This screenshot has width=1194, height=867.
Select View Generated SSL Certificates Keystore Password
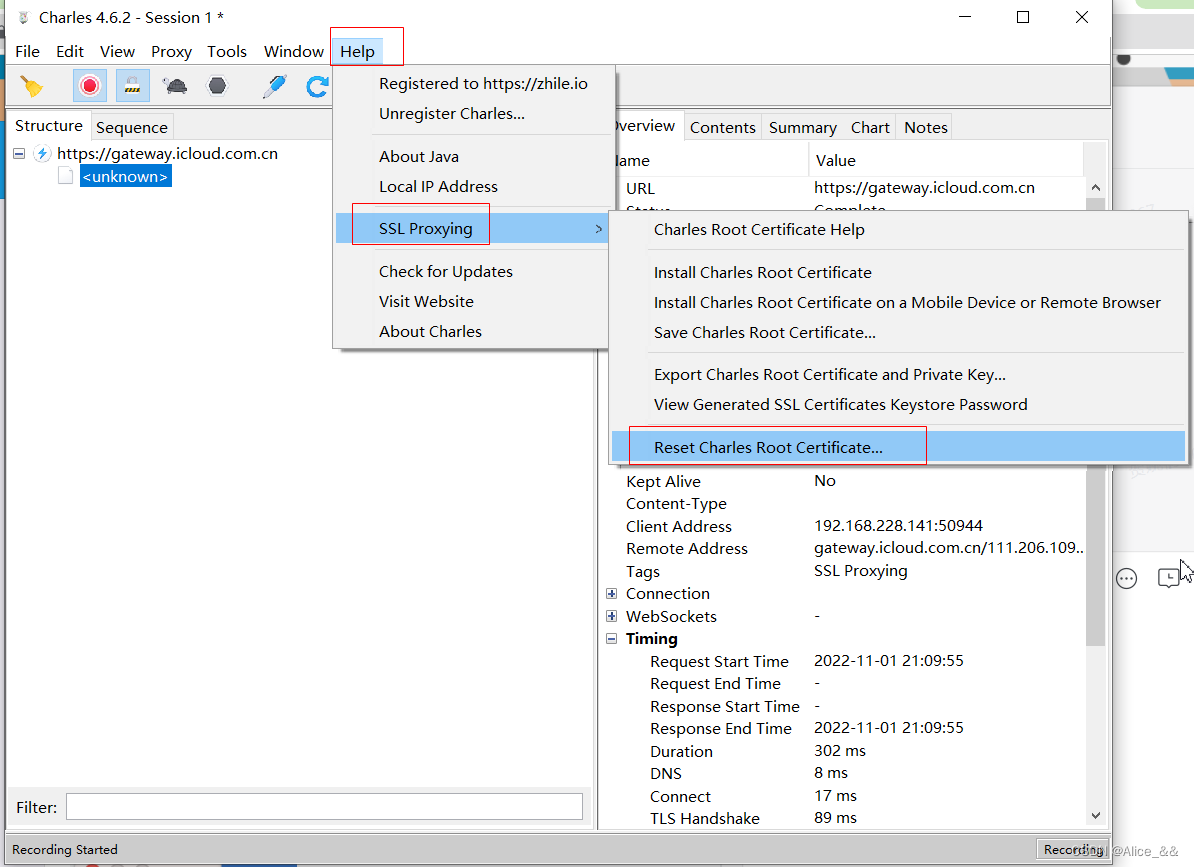point(840,405)
